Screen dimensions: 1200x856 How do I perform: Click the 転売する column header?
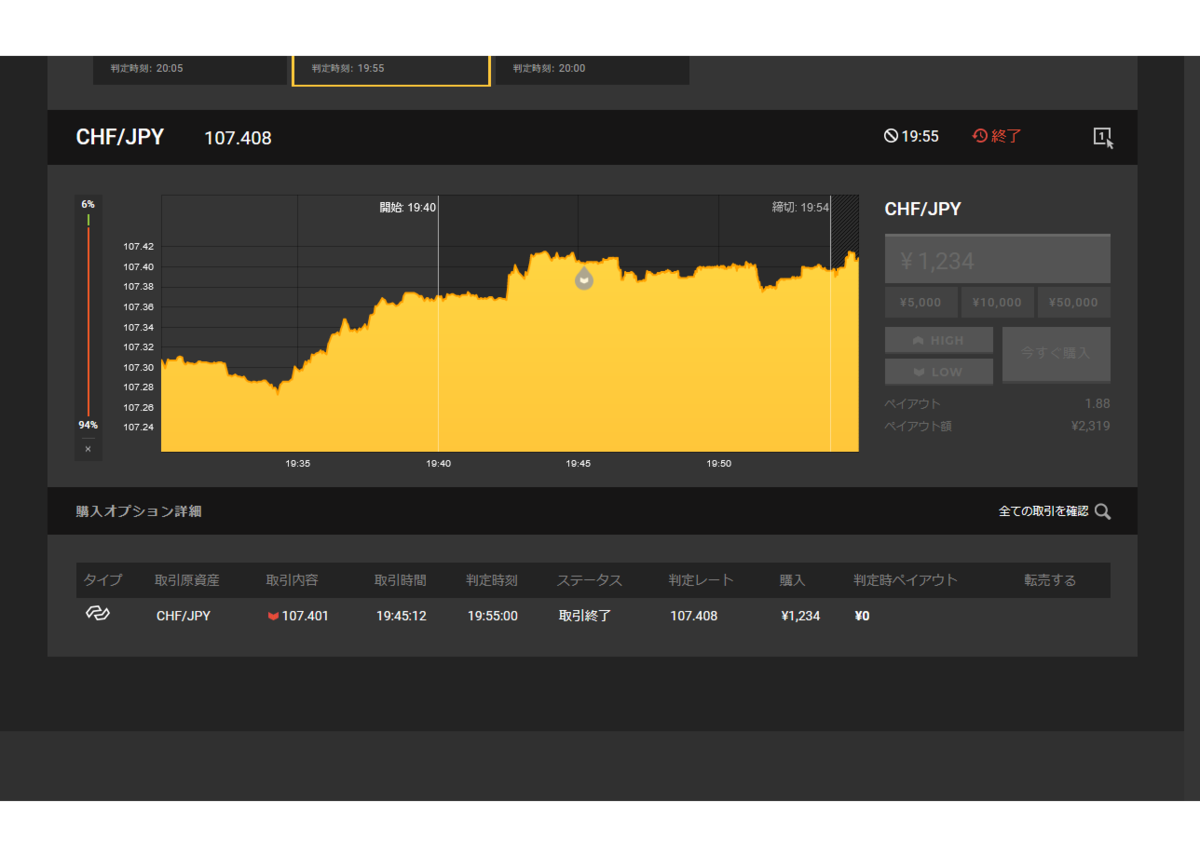[x=1050, y=580]
